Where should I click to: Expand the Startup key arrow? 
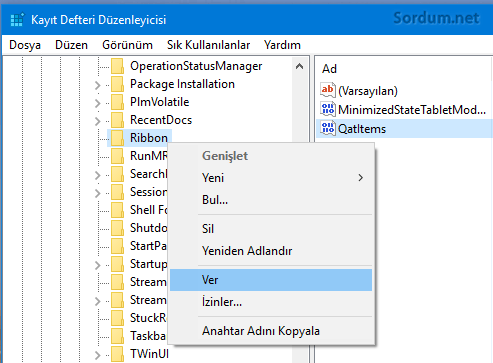coord(97,265)
